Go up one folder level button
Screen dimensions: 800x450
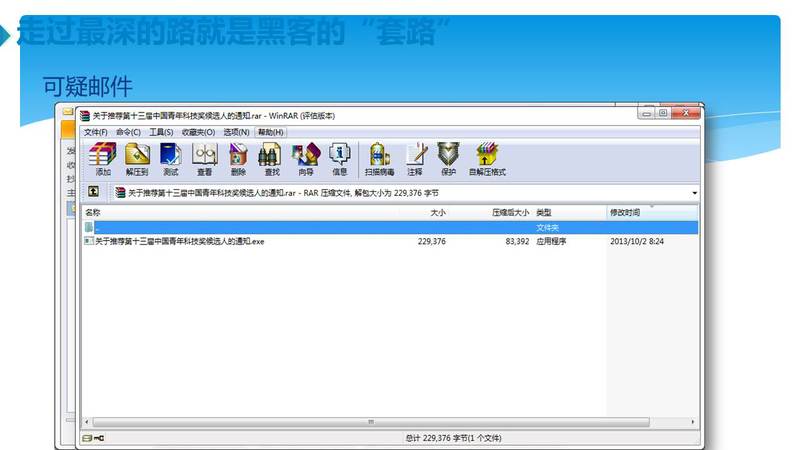click(x=93, y=192)
